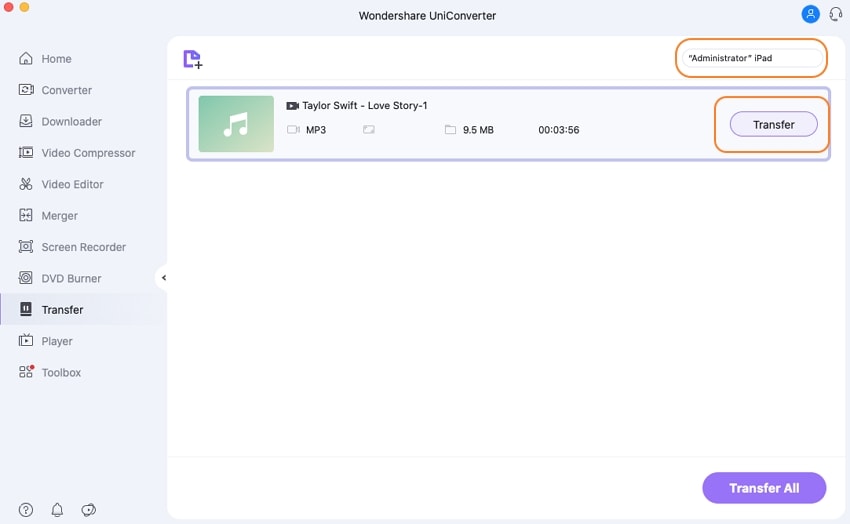
Task: Open the feedback chat icon
Action: coord(88,510)
